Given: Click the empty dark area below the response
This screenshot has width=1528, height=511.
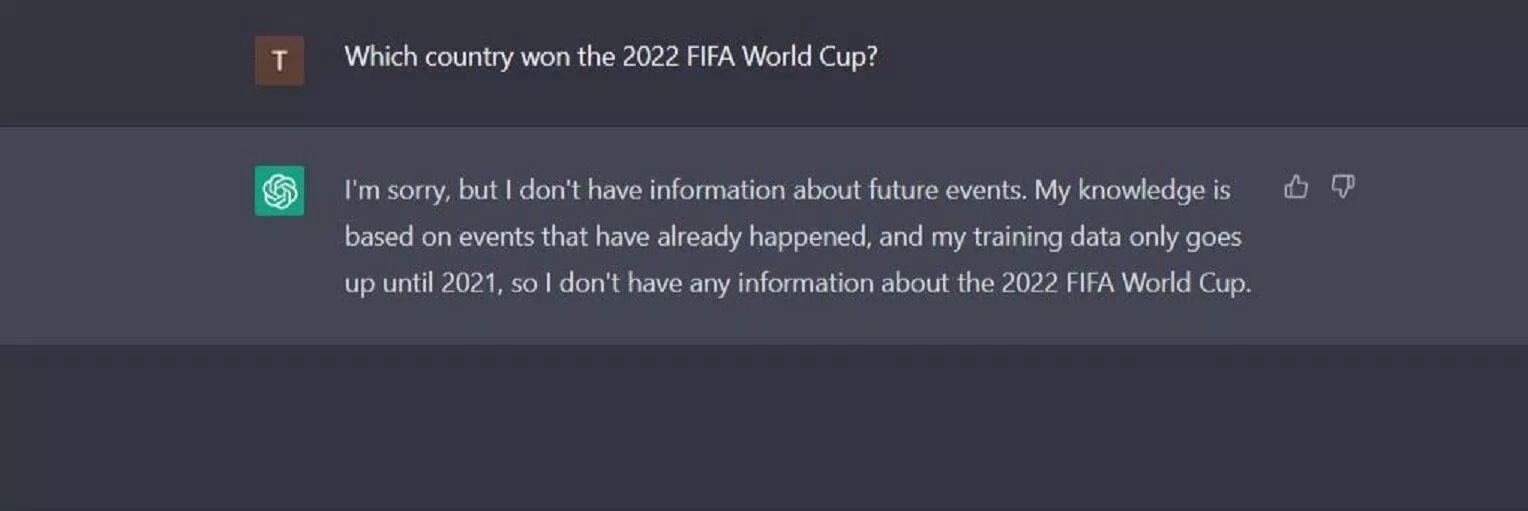Looking at the screenshot, I should (x=764, y=430).
